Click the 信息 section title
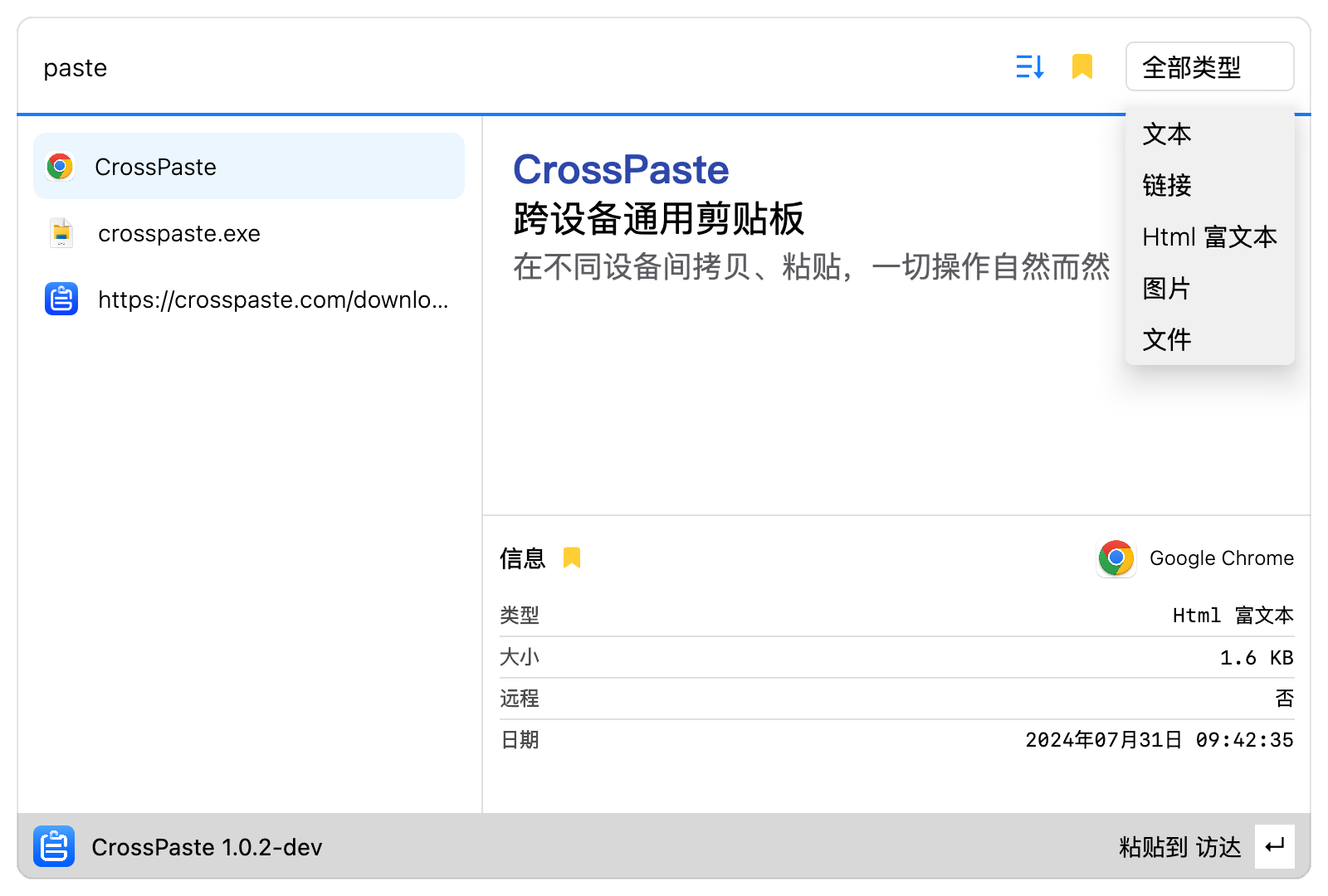The height and width of the screenshot is (896, 1328). pyautogui.click(x=523, y=558)
